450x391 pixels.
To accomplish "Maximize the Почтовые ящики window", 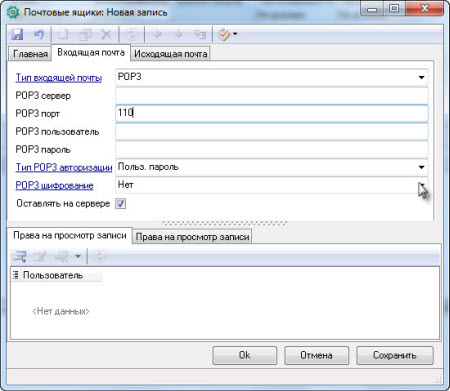I will 394,9.
